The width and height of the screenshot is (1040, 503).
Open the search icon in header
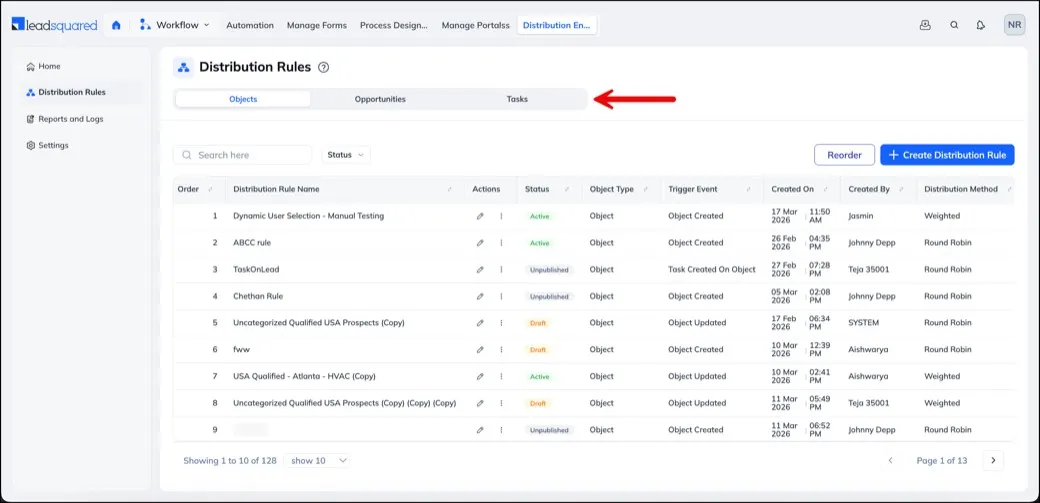(954, 25)
